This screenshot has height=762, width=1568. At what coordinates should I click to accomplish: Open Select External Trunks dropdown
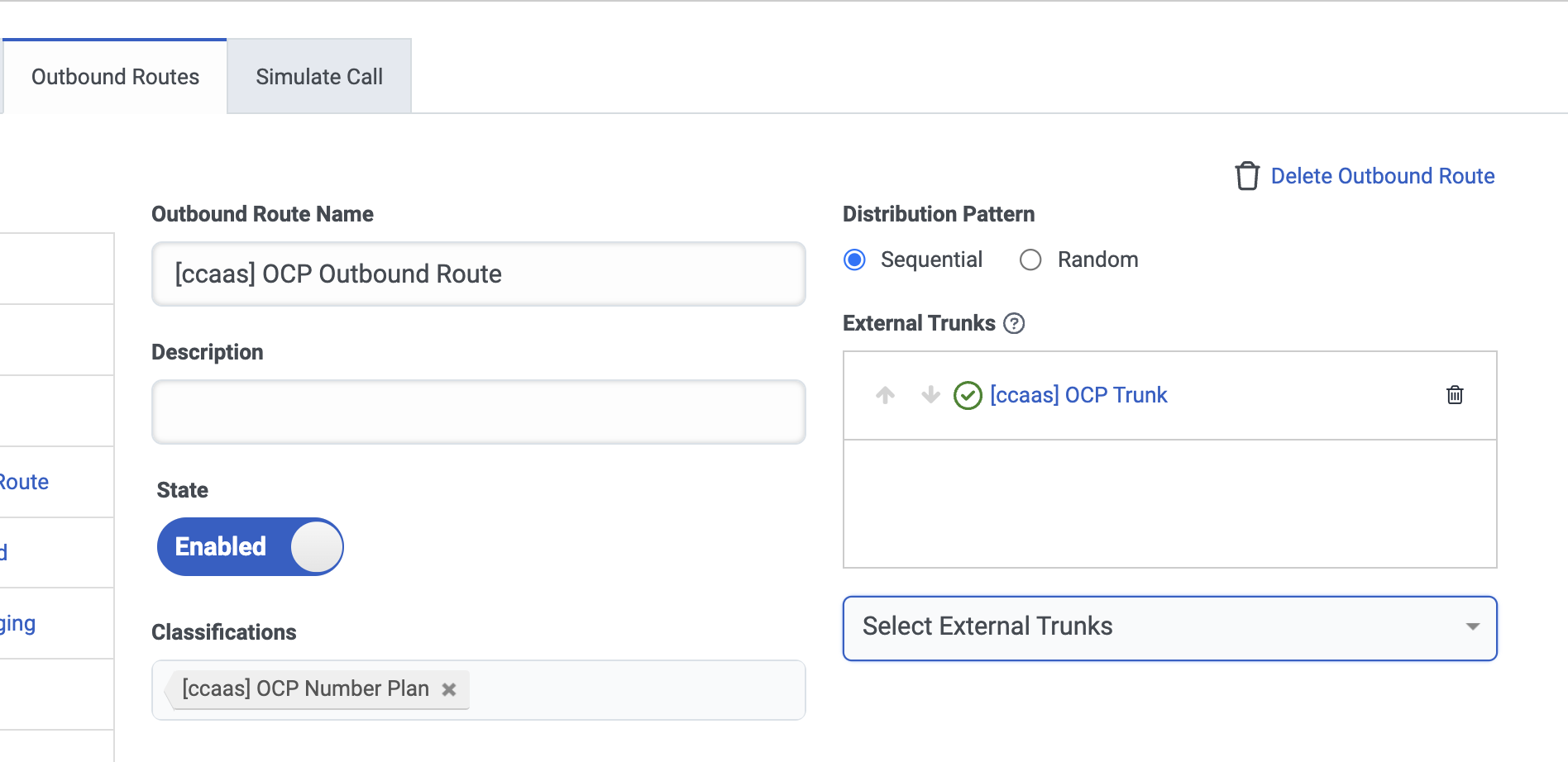click(x=1158, y=627)
